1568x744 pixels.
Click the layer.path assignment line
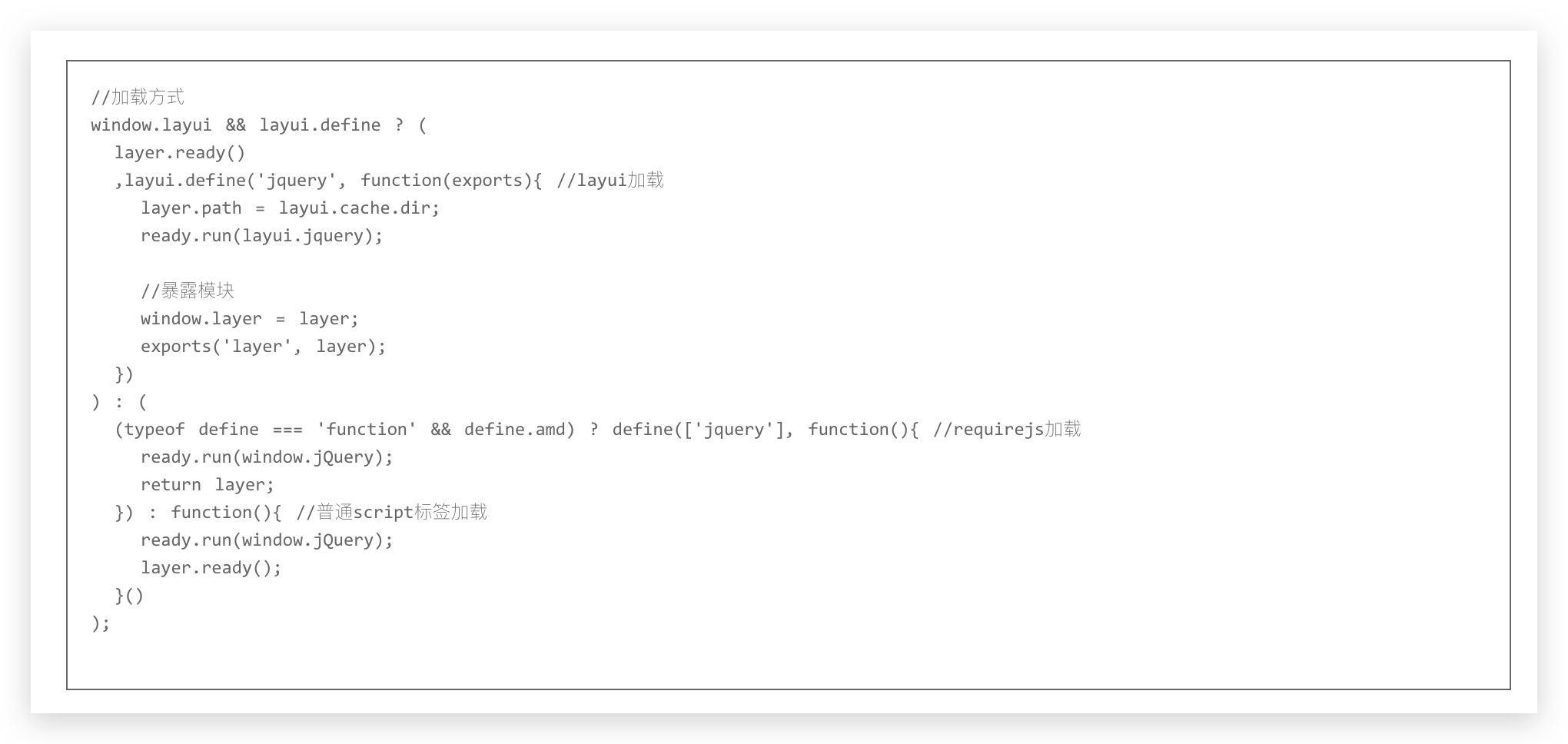tap(290, 208)
